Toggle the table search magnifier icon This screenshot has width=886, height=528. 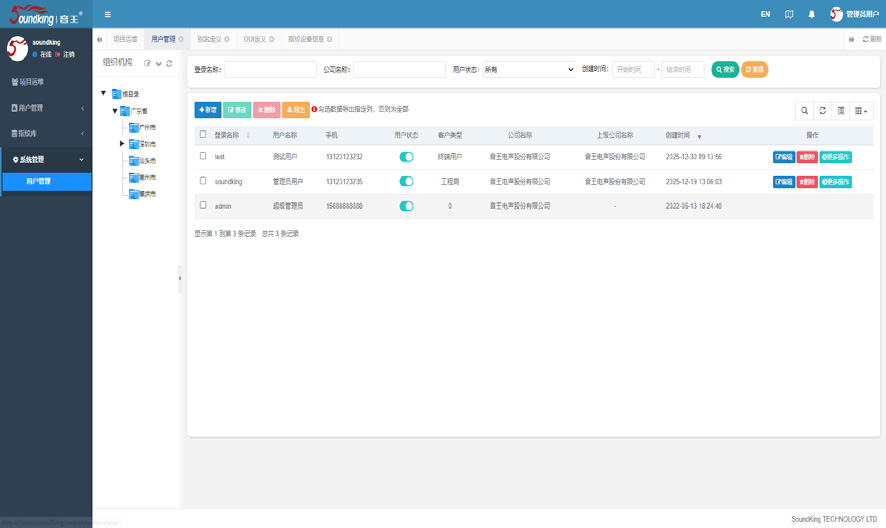coord(804,111)
